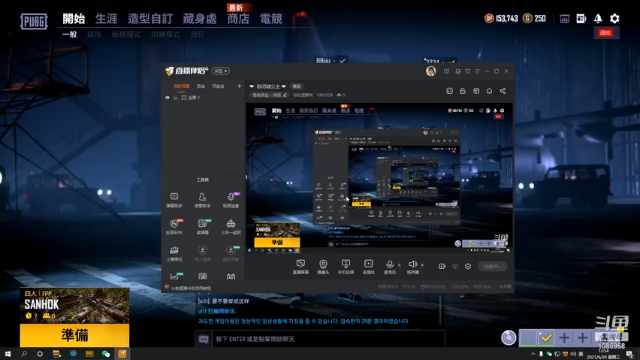Expand the microphone options arrow
The height and width of the screenshot is (360, 640).
399,265
